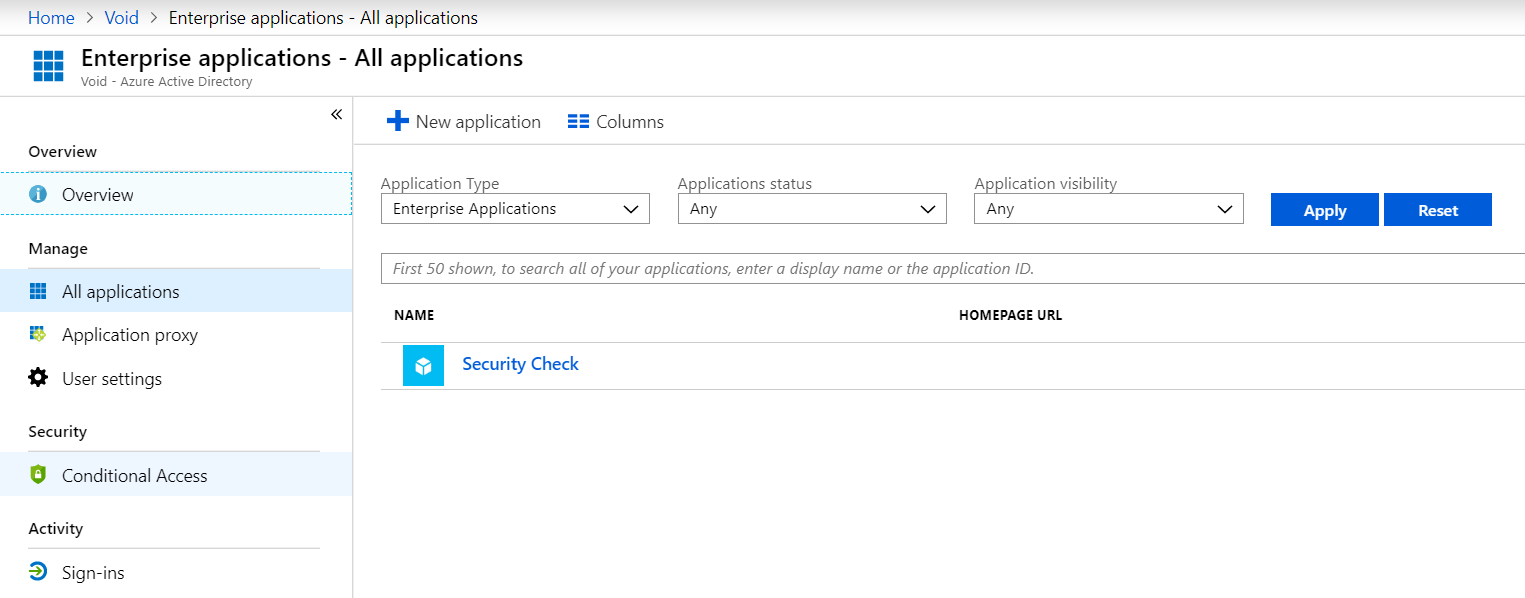Open the Application visibility dropdown
This screenshot has height=598, width=1525.
(x=1109, y=209)
